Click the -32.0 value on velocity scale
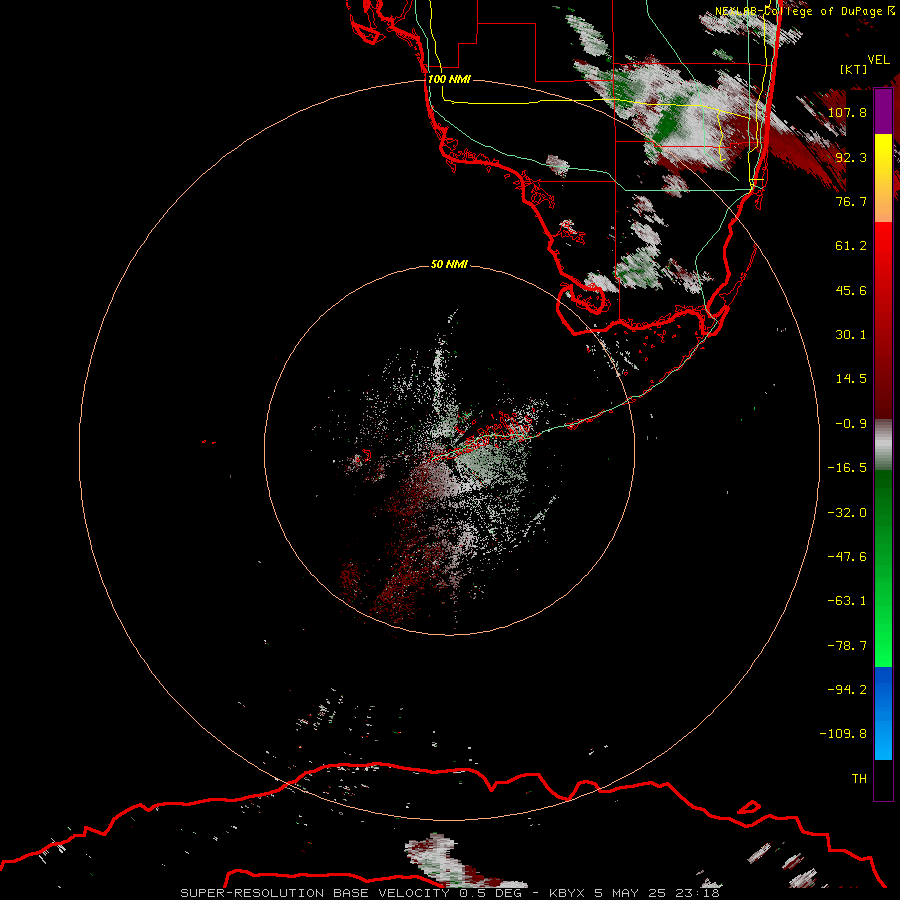This screenshot has height=900, width=900. (x=847, y=513)
